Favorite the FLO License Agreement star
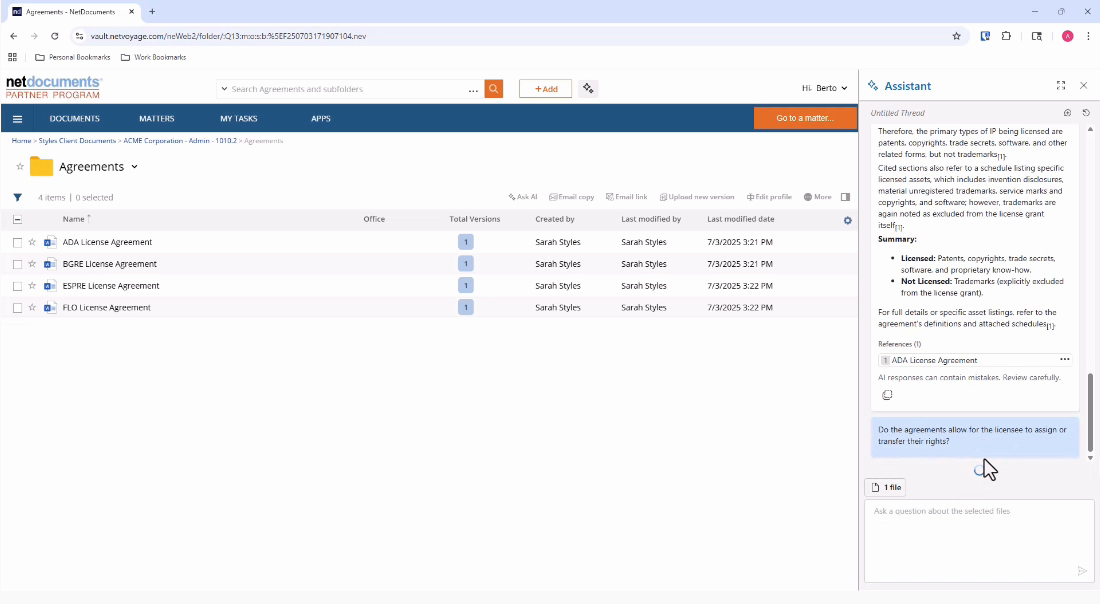 32,307
